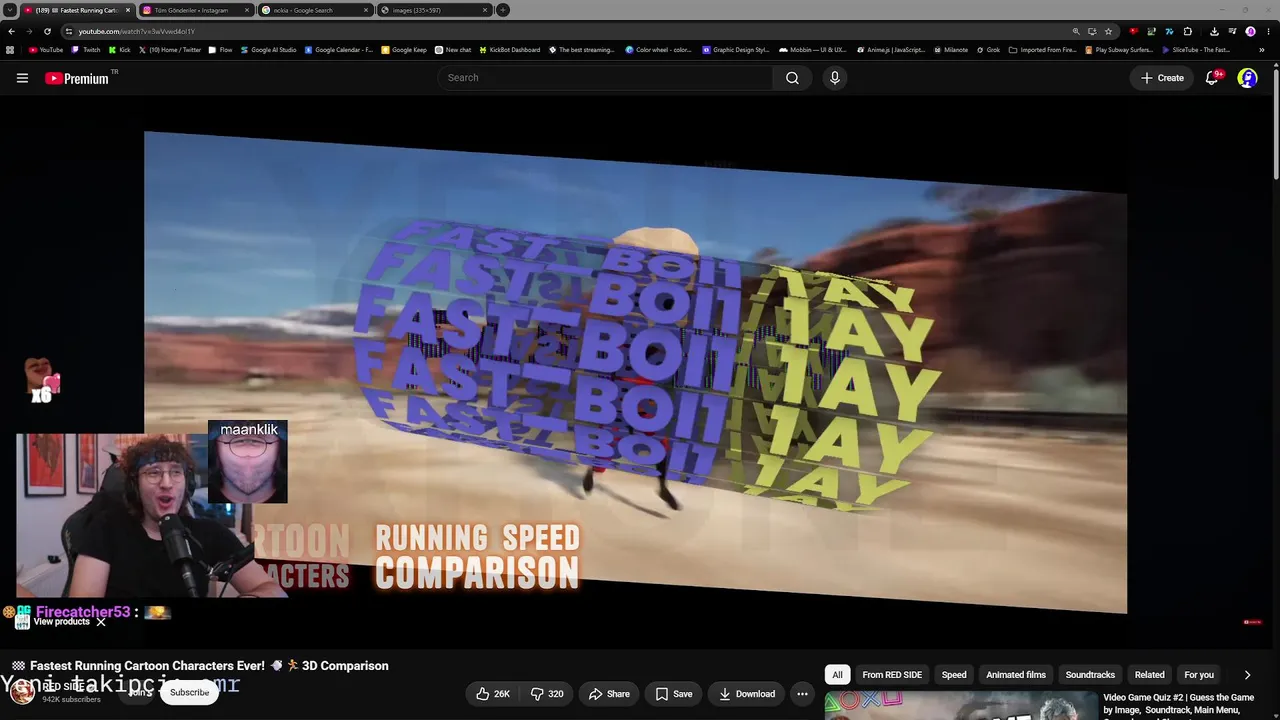Share the running cartoon video
The image size is (1280, 720).
coord(609,694)
